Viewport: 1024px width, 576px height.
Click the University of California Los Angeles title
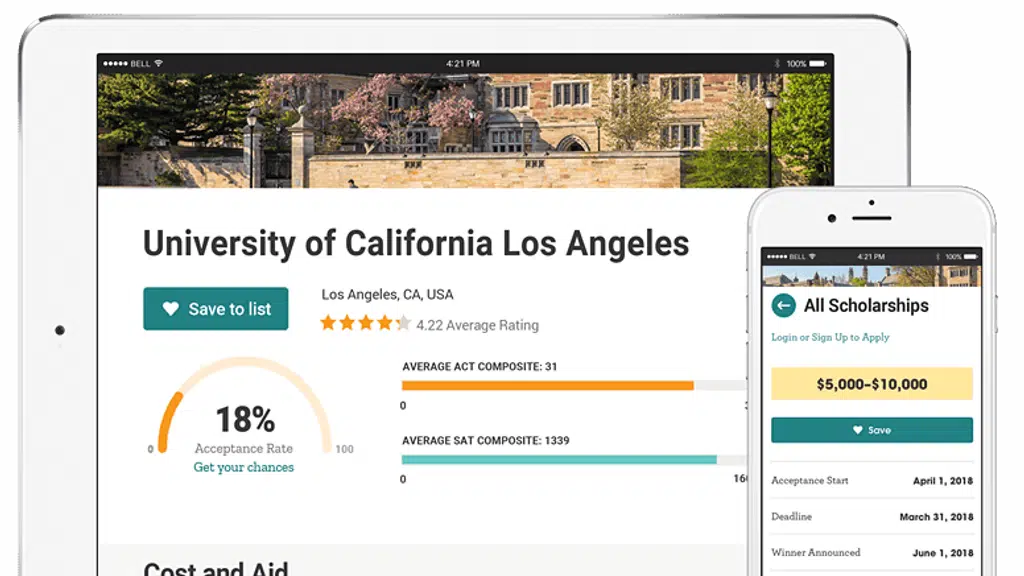tap(416, 244)
